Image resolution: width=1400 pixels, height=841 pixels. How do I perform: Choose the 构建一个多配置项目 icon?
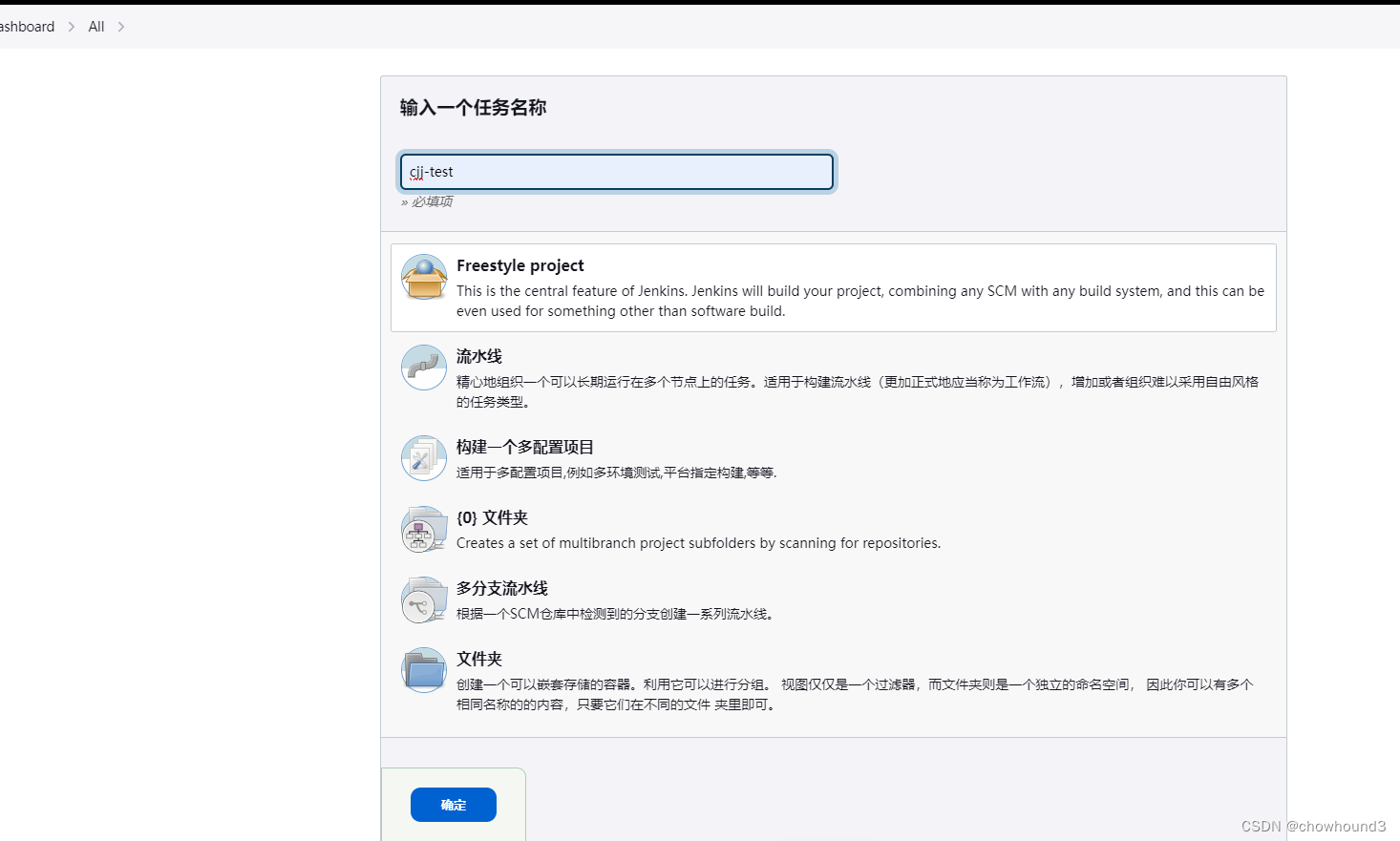[x=424, y=458]
